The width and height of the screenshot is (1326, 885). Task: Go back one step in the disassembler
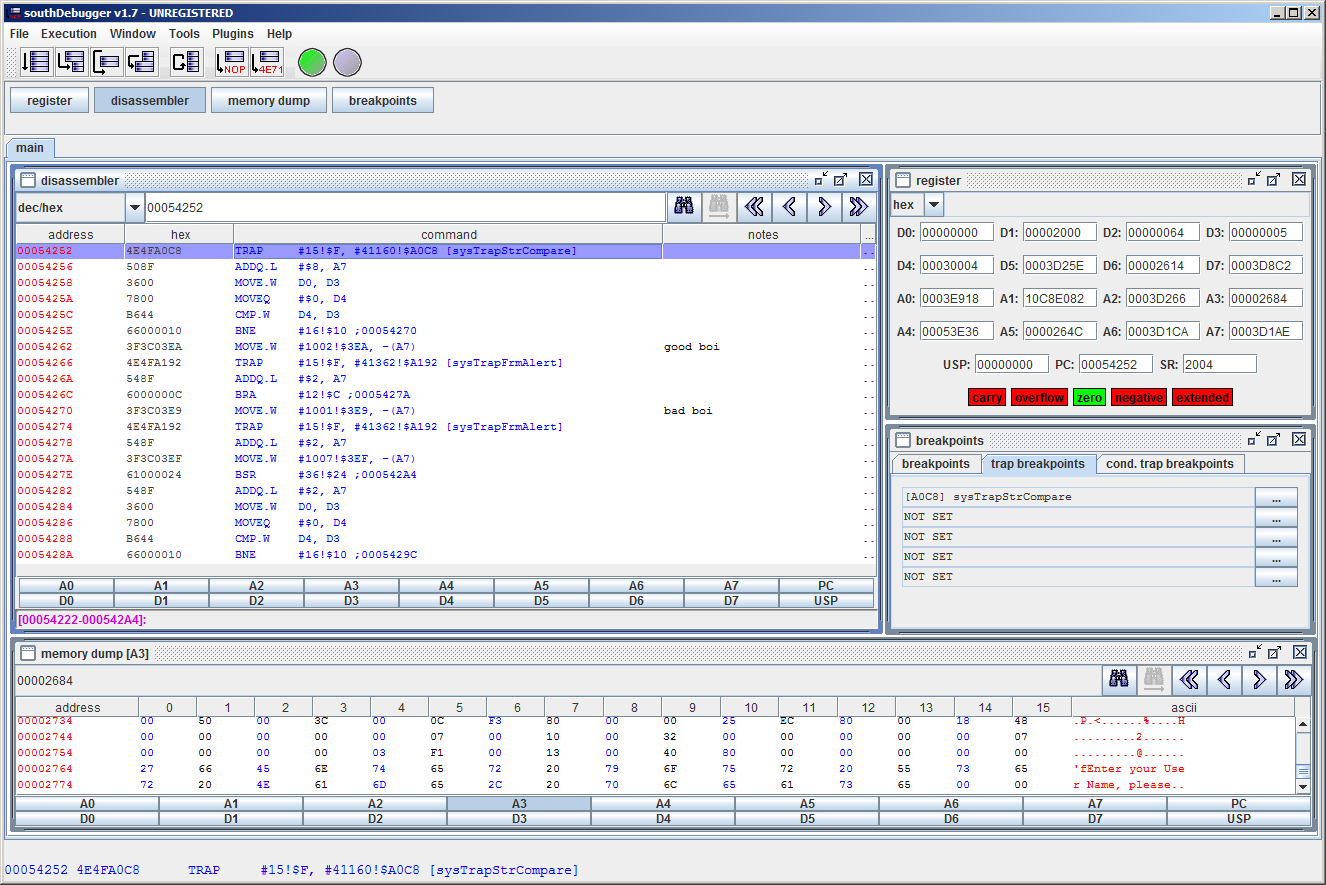tap(789, 207)
